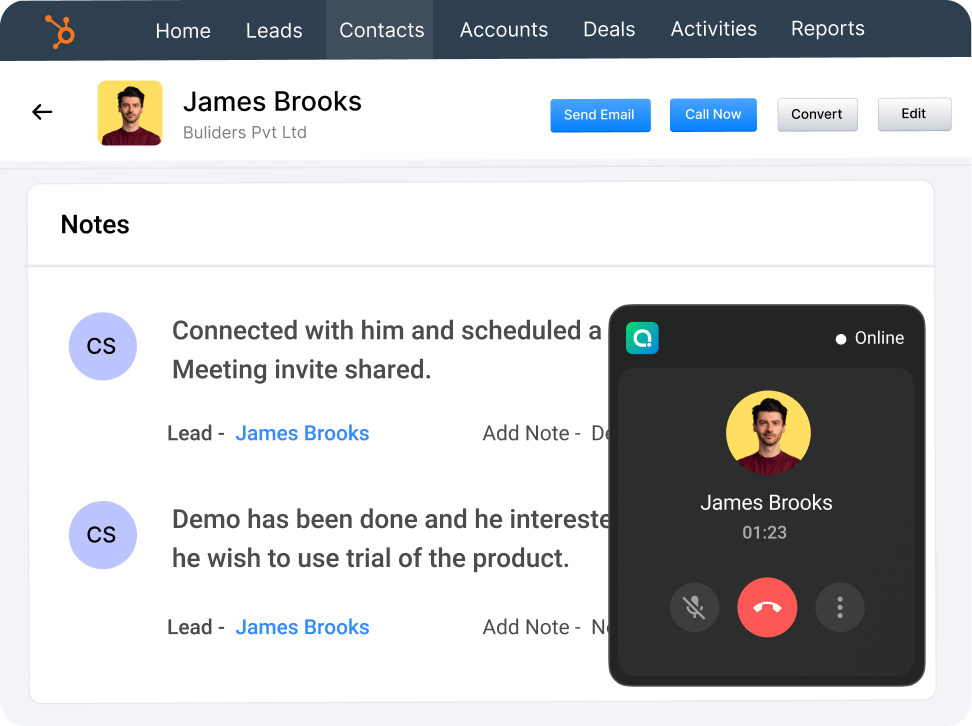972x726 pixels.
Task: Click the Online status indicator
Action: (869, 338)
